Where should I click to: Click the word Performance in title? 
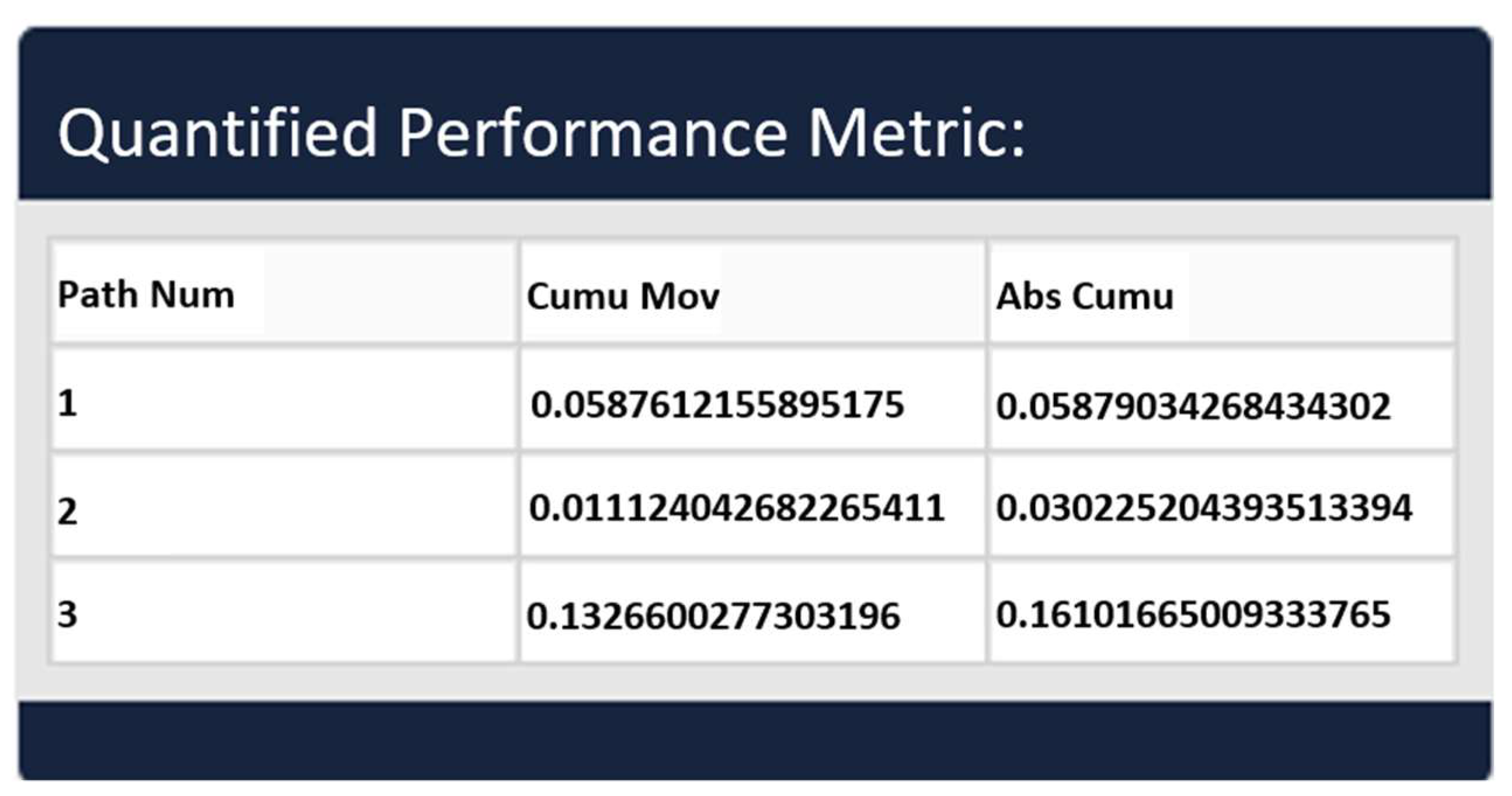[593, 134]
